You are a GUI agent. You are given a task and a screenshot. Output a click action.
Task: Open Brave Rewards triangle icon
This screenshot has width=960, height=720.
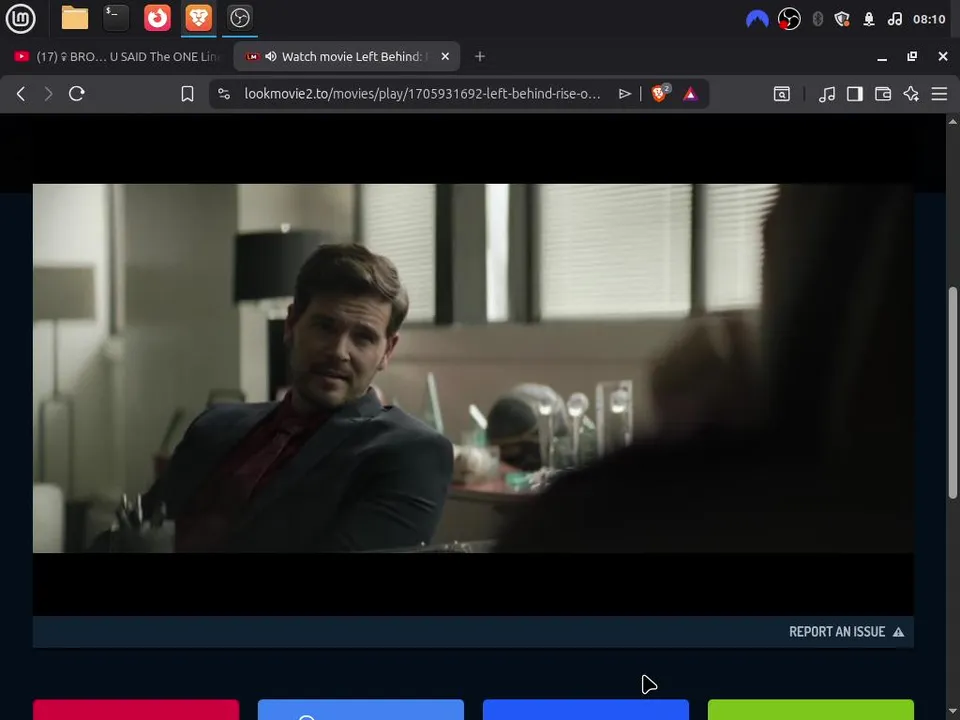coord(690,94)
